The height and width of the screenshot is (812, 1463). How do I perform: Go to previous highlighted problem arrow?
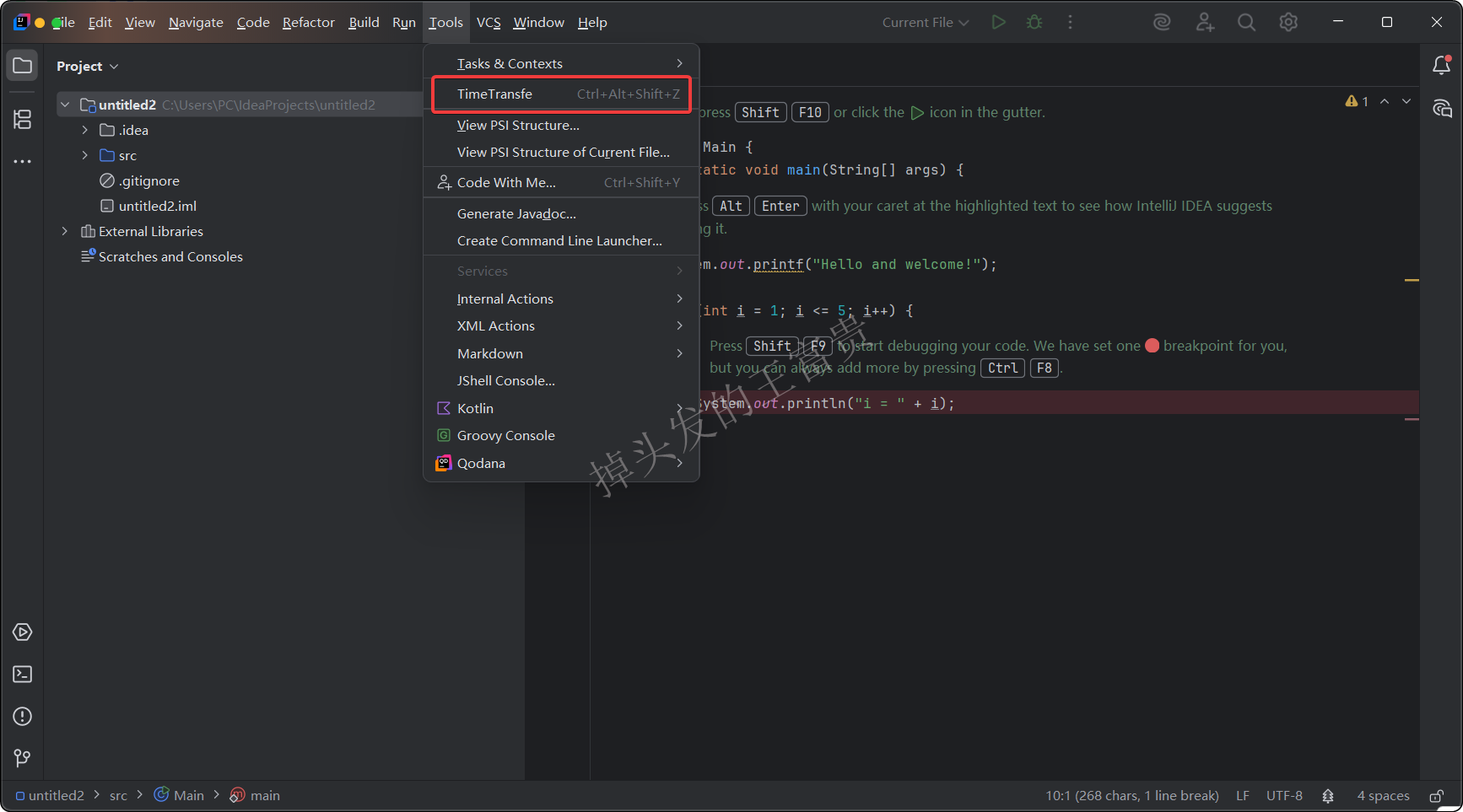1385,101
